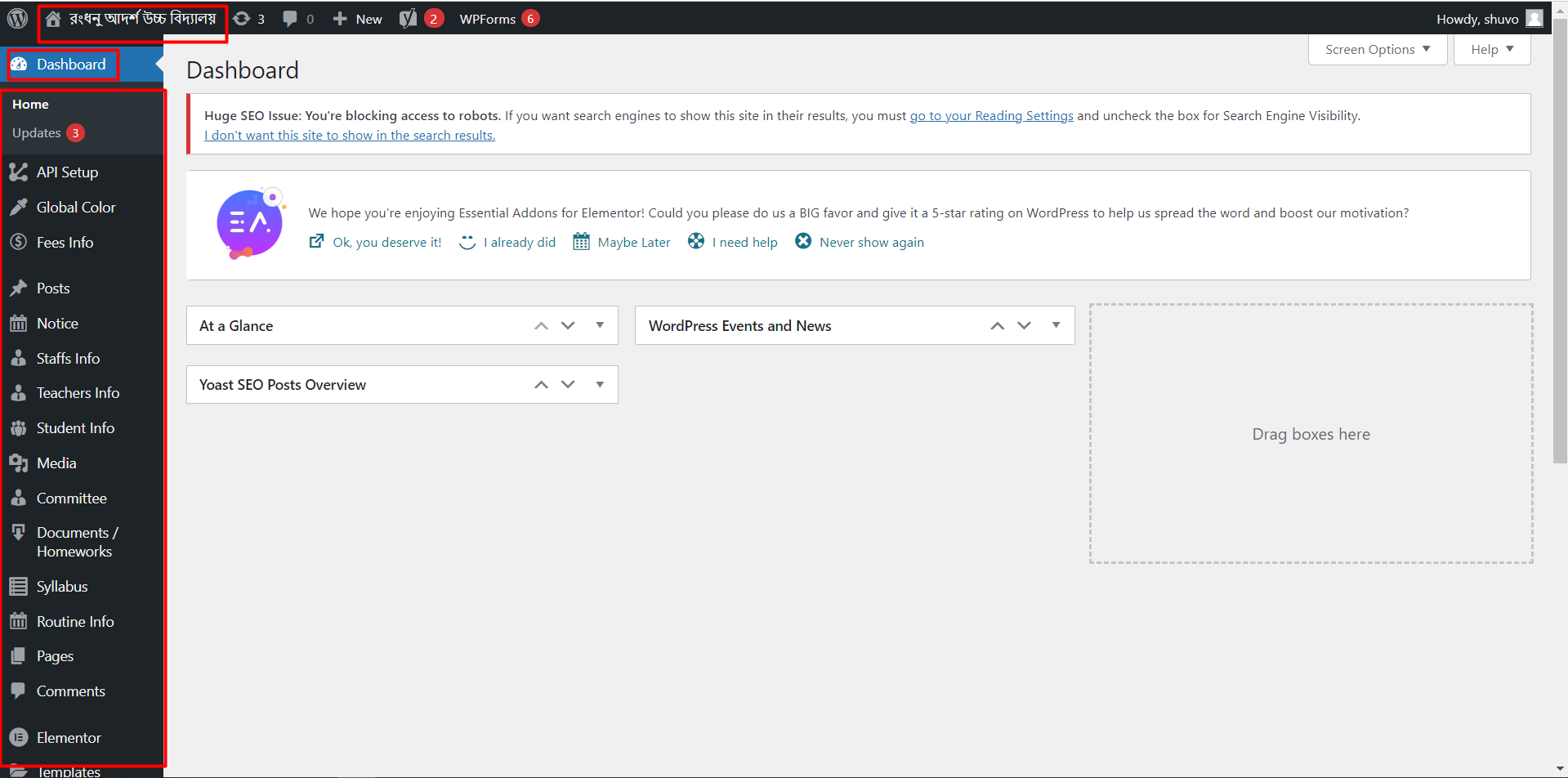Click the user avatar next to Howdy, shuvo
The height and width of the screenshot is (778, 1568).
click(x=1534, y=18)
